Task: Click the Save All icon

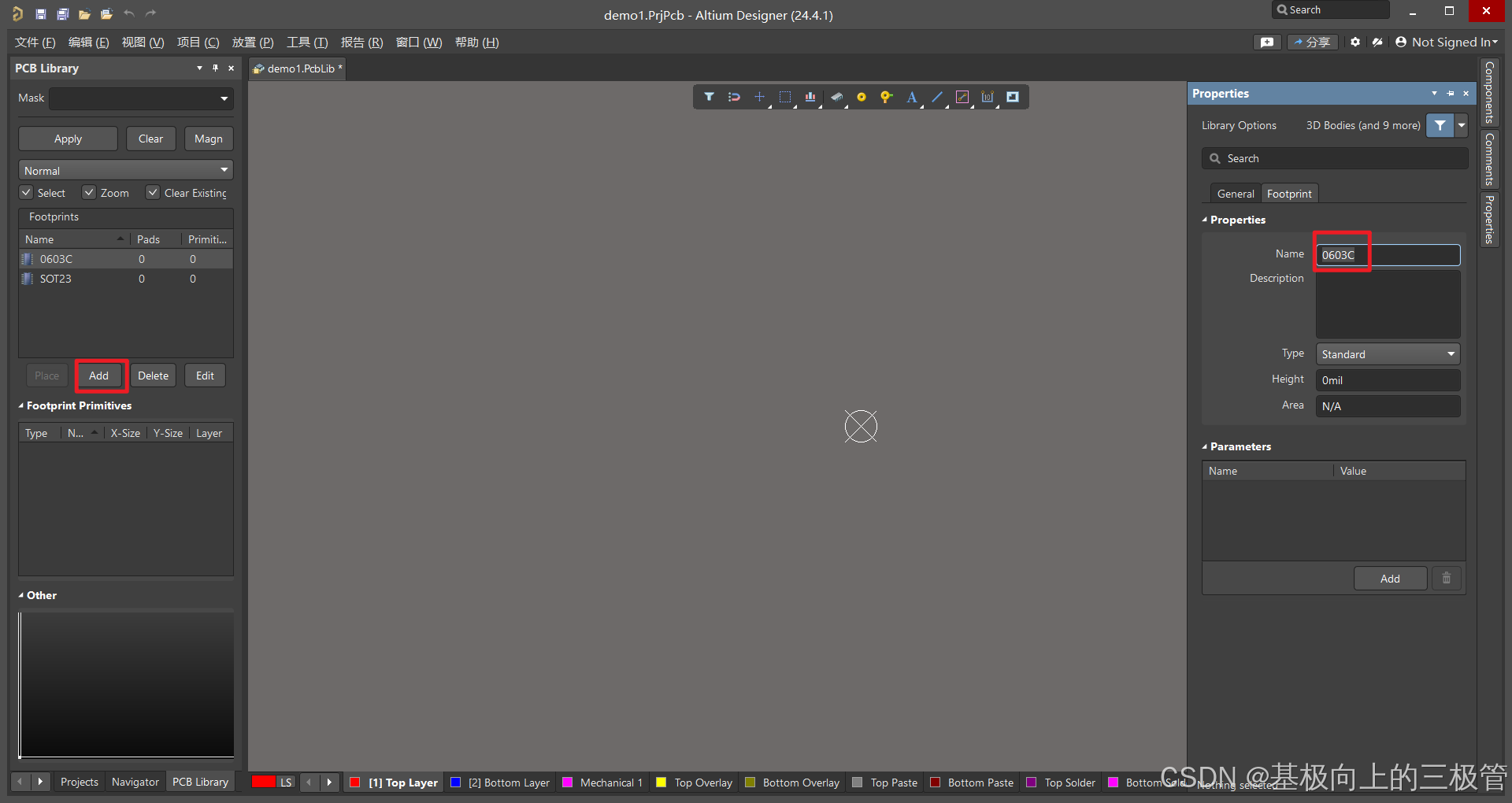Action: pos(63,14)
